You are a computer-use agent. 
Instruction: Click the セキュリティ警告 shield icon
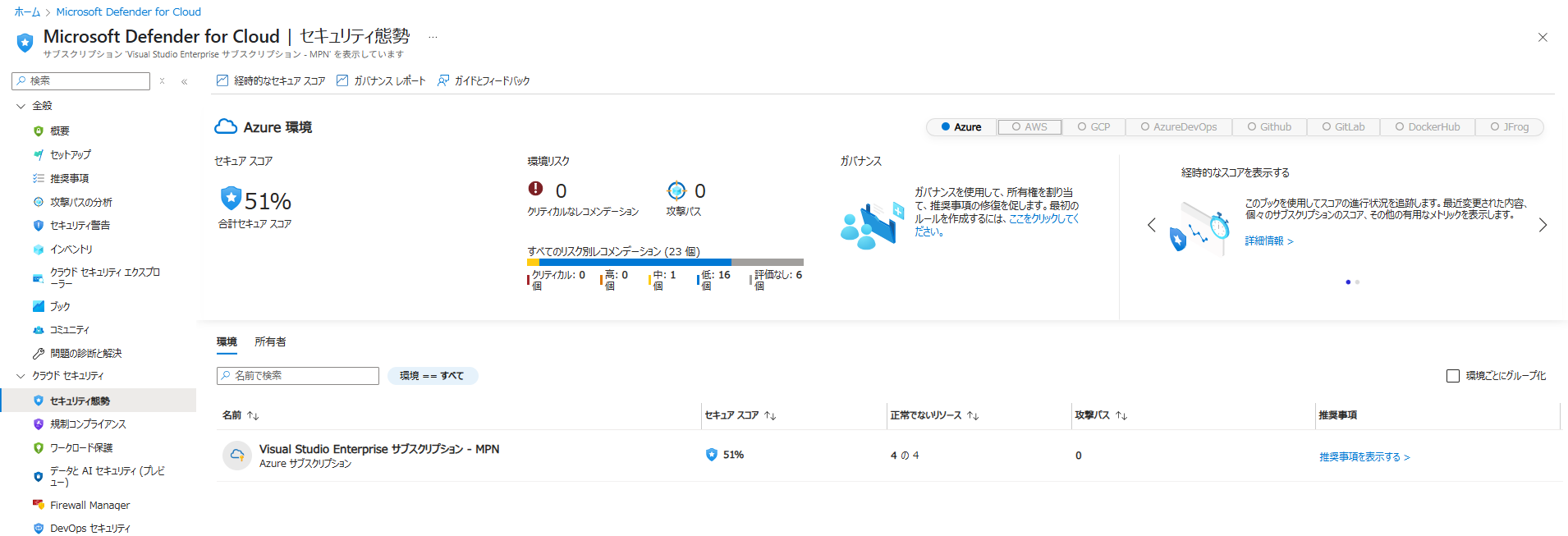39,226
